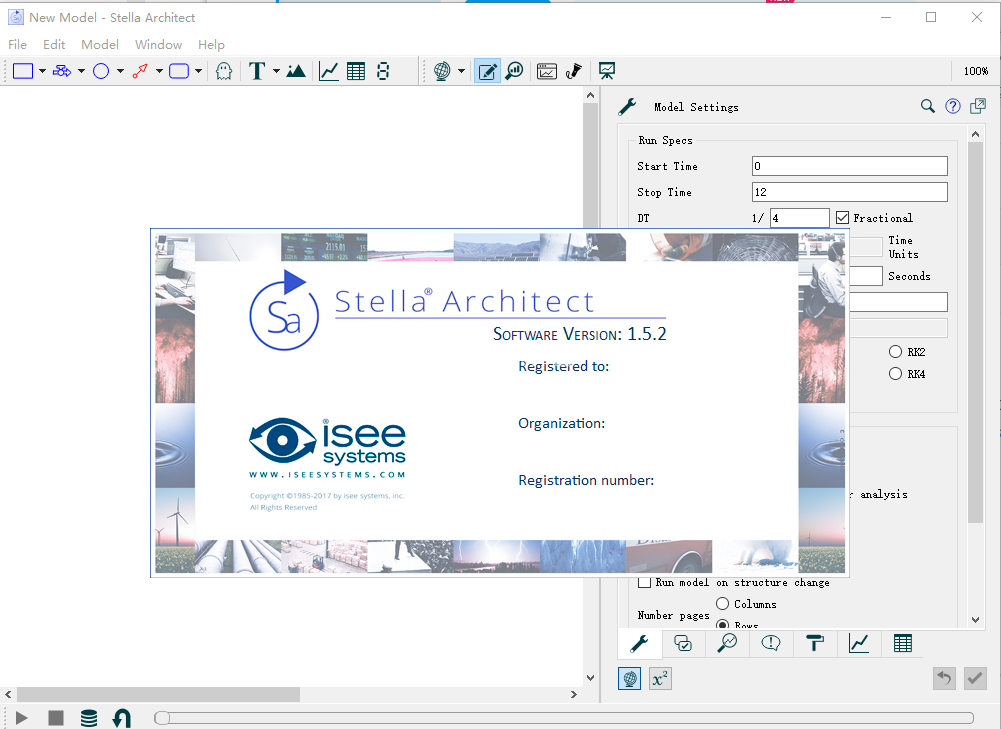Click the Stop Time input field
The image size is (1001, 729).
(x=850, y=192)
